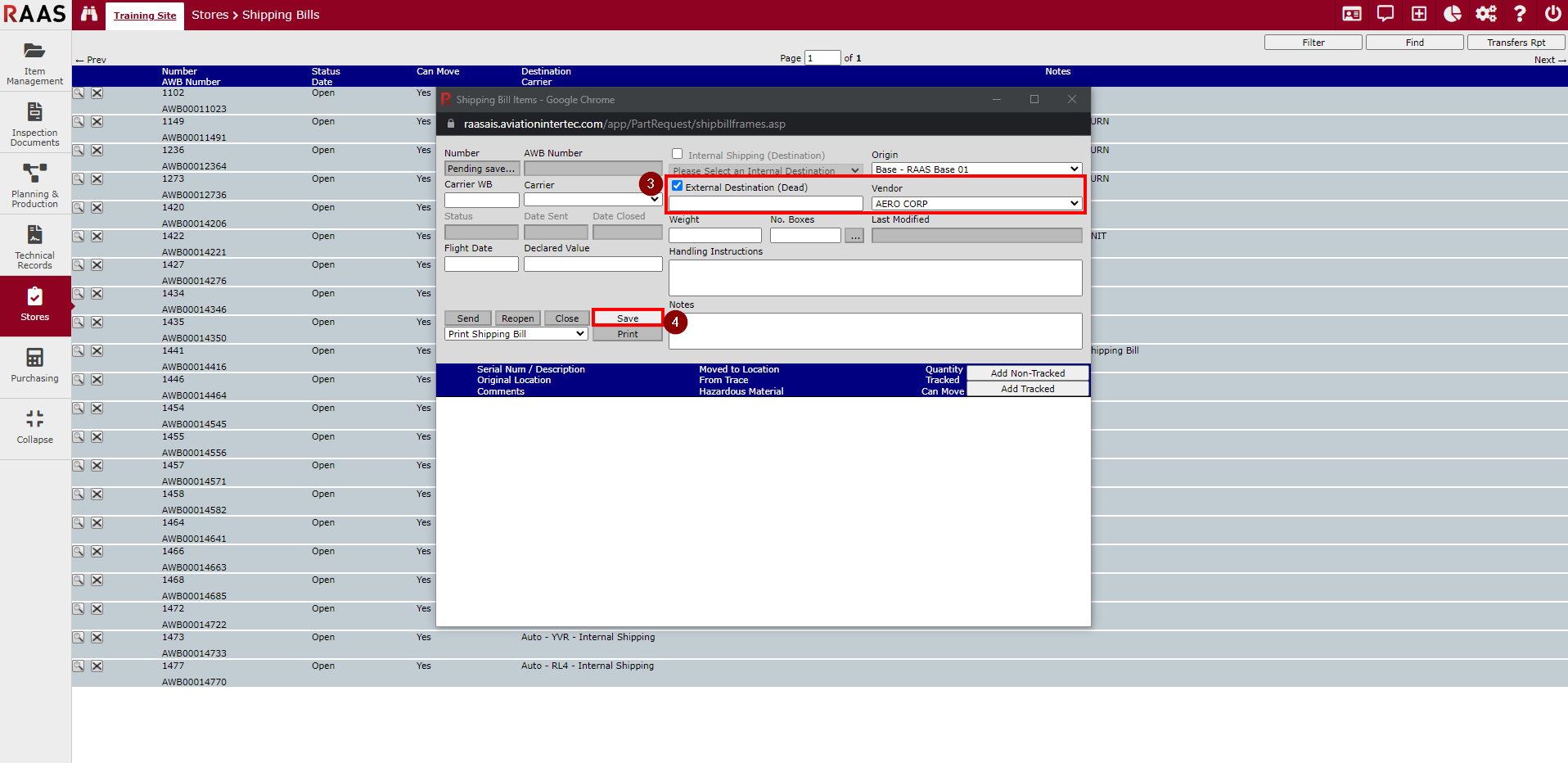Uncheck the External Destination (Dead) checkbox

click(x=678, y=186)
